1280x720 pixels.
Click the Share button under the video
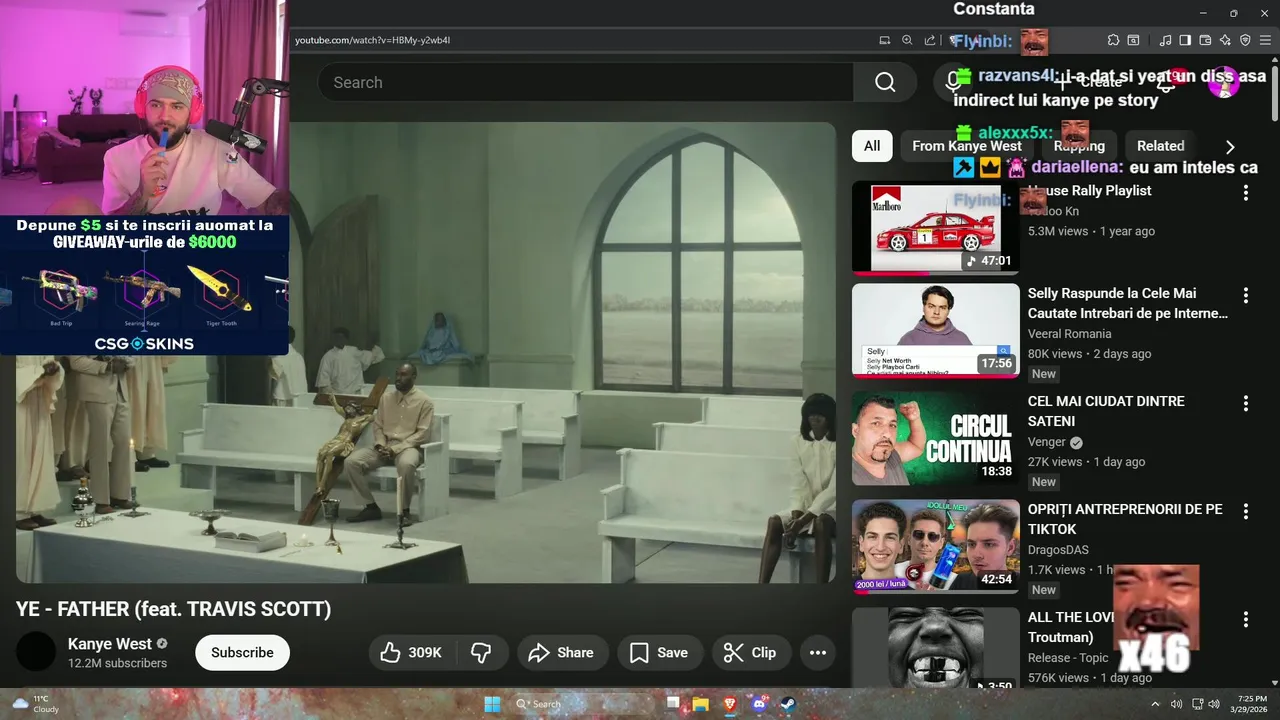pyautogui.click(x=562, y=653)
